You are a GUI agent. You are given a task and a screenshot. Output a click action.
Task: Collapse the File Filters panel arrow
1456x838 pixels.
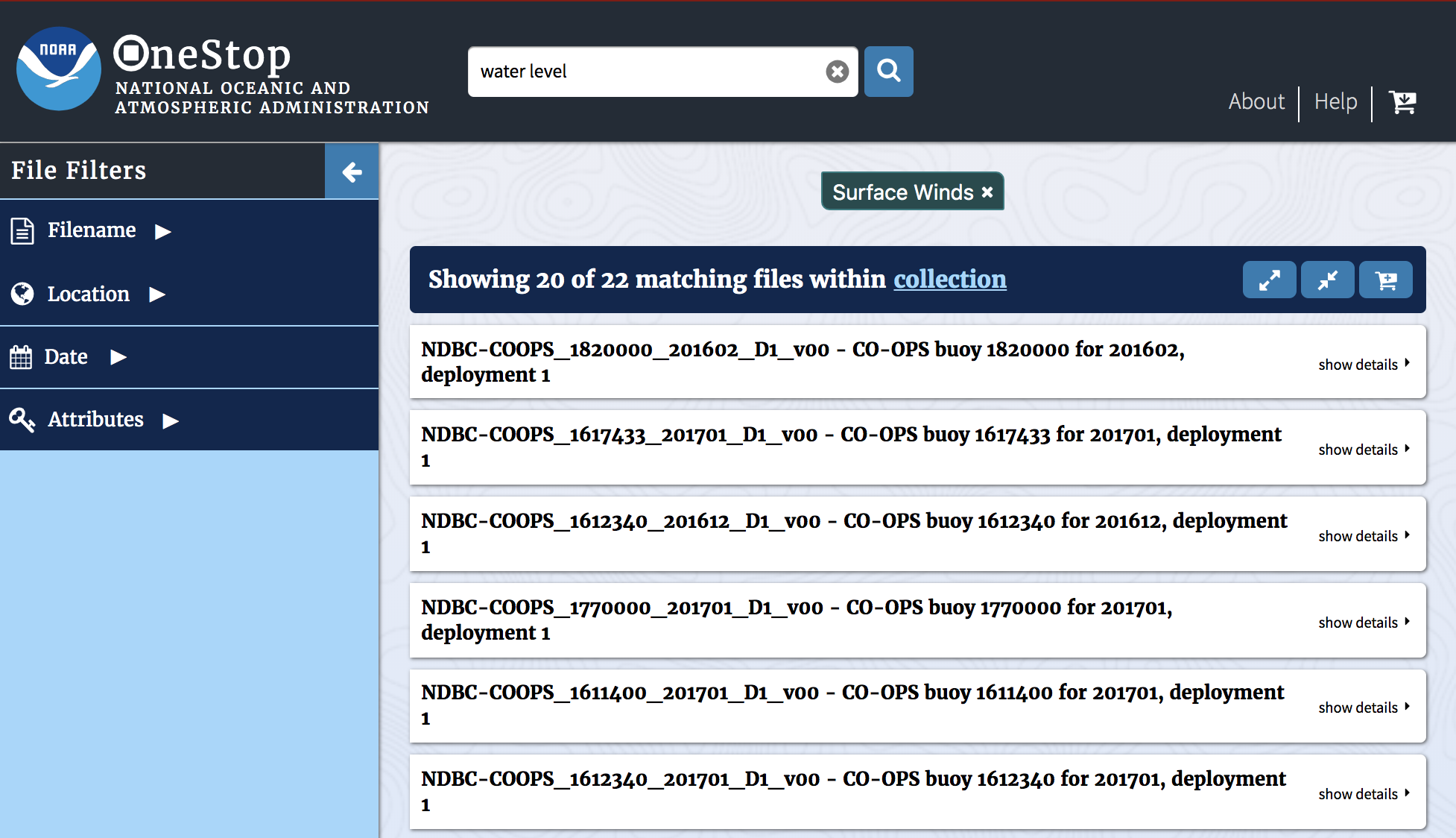tap(352, 171)
